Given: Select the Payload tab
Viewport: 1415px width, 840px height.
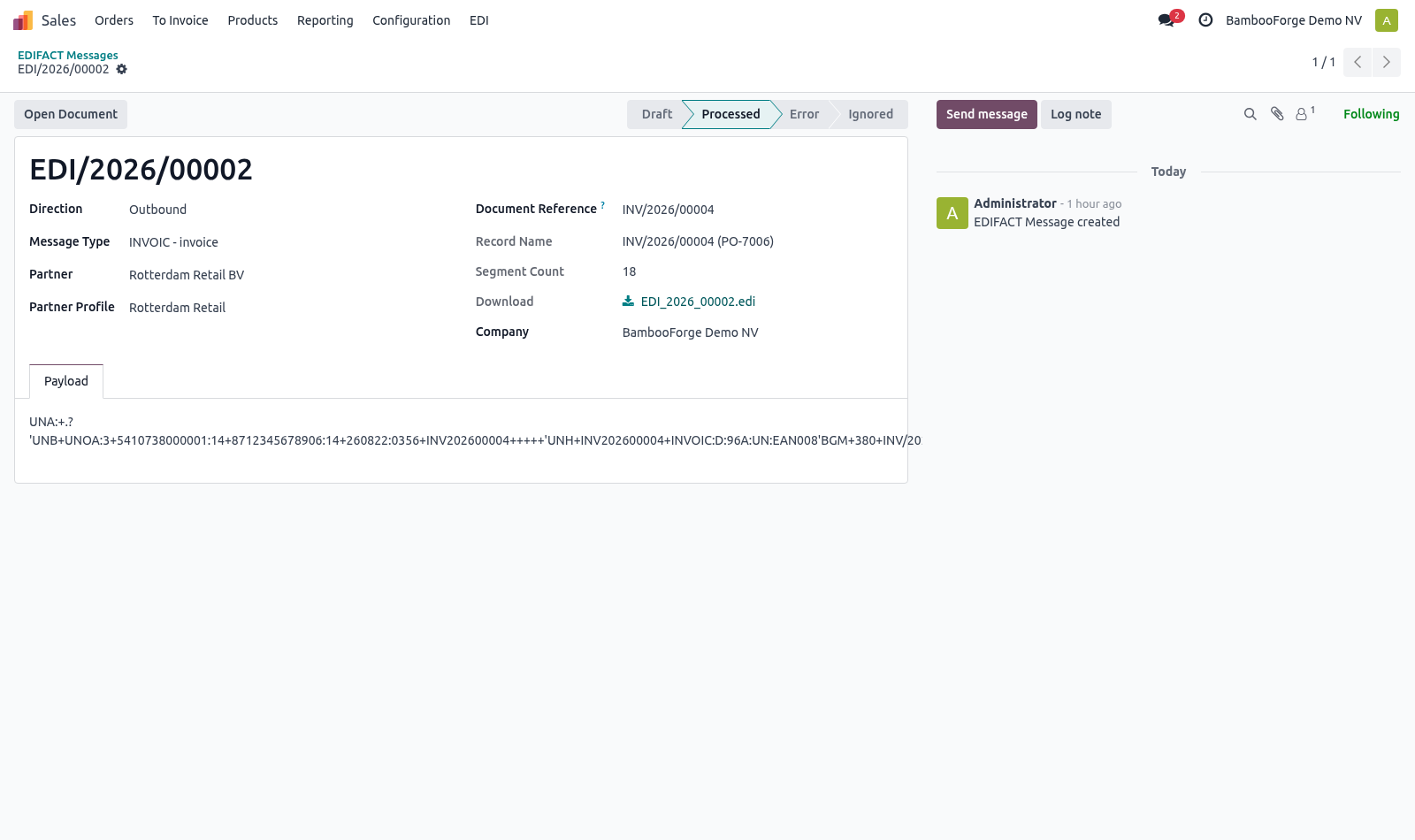Looking at the screenshot, I should (66, 381).
